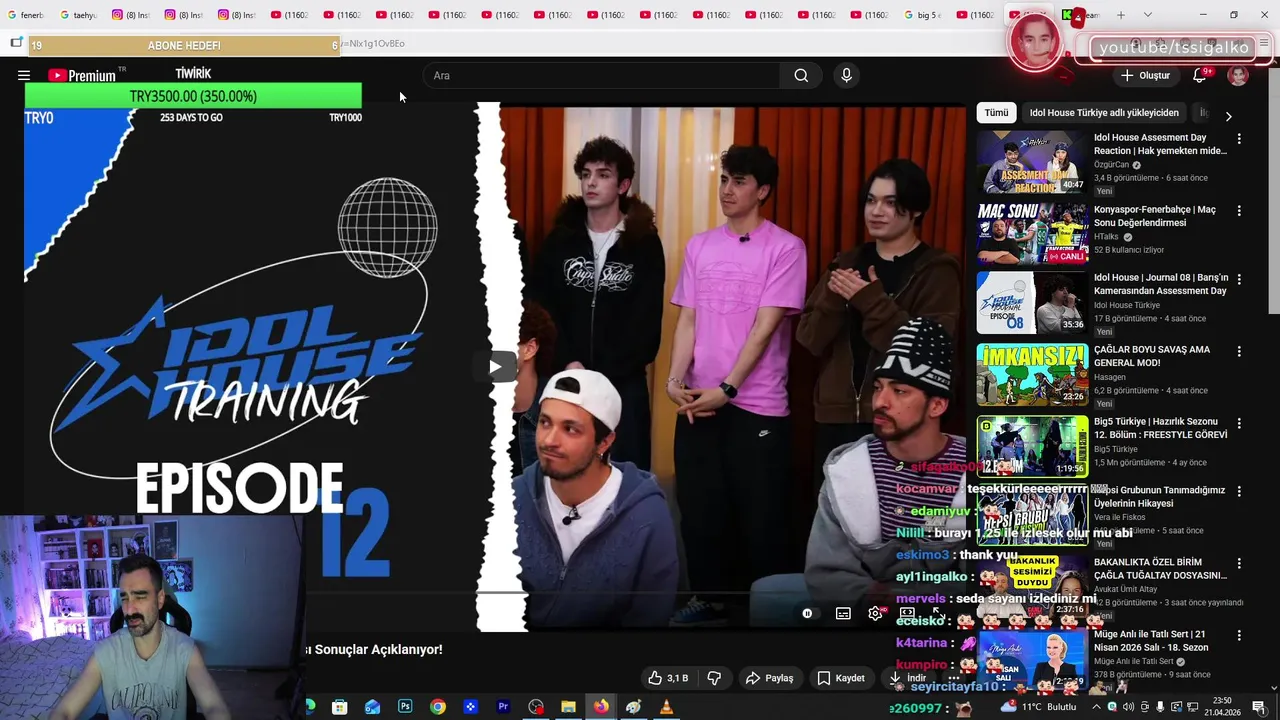Focus the Ara search field

[x=603, y=75]
